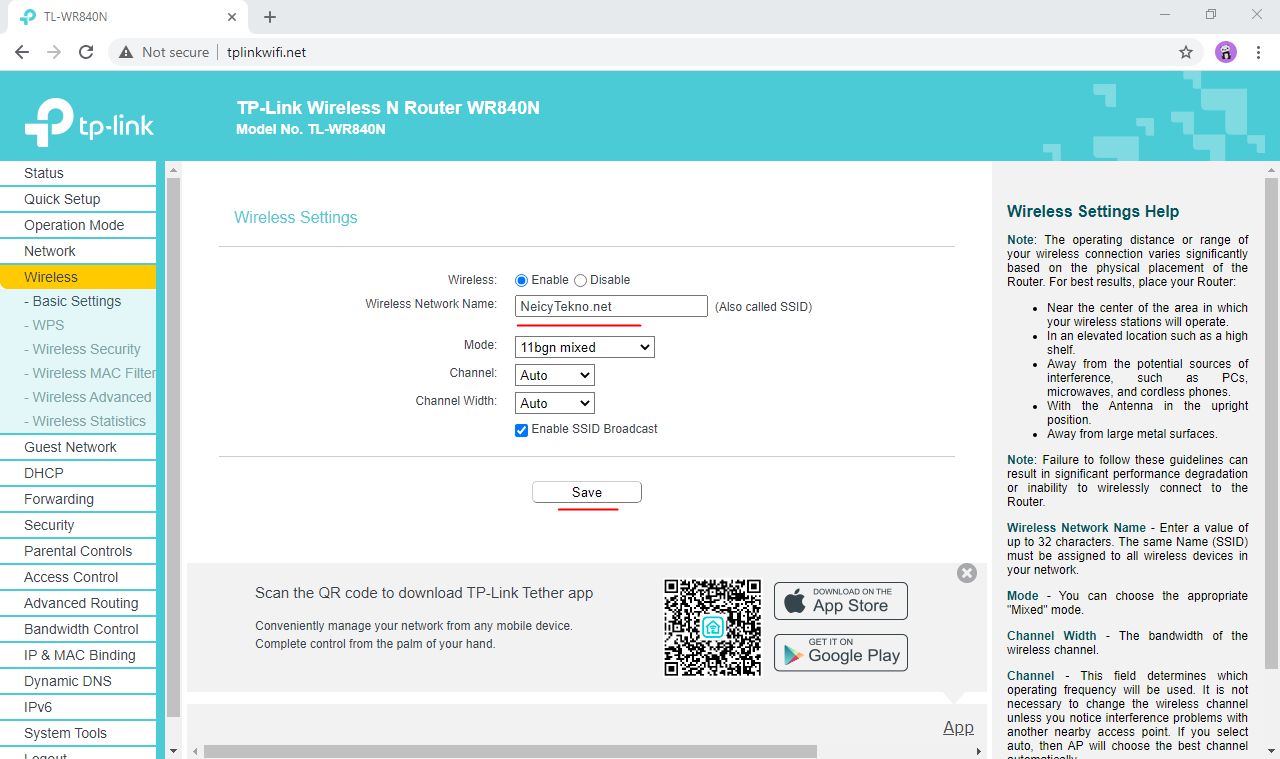Open IP & MAC Binding in the sidebar
The image size is (1280, 759).
click(x=78, y=655)
